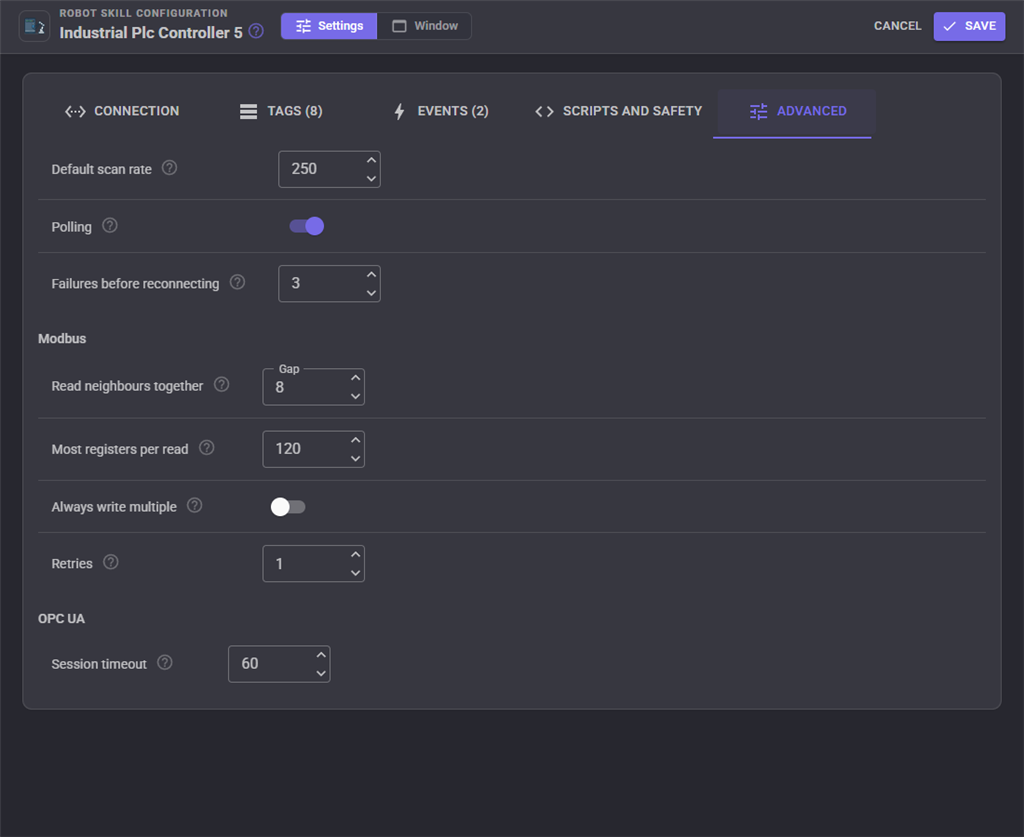Screen dimensions: 1024x837
Task: Decrease Failures before reconnecting count
Action: pyautogui.click(x=372, y=292)
